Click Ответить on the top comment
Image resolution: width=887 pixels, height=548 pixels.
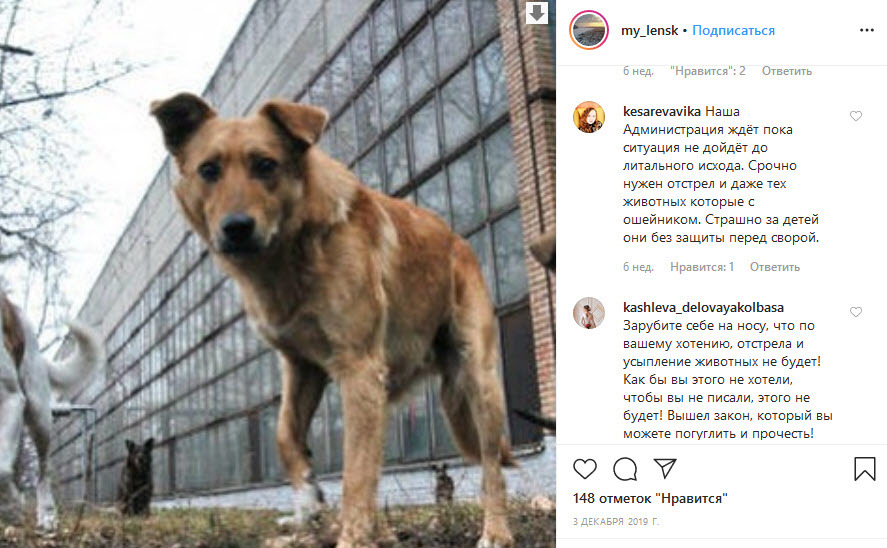(787, 71)
